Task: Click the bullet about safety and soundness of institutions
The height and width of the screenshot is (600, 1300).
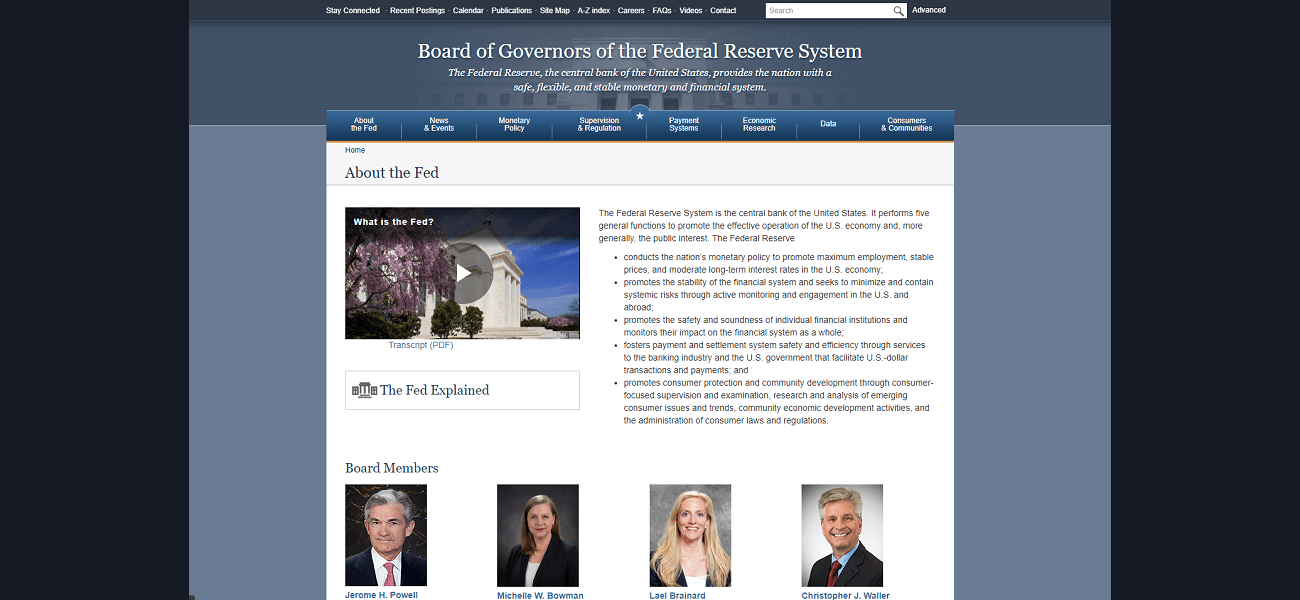Action: pos(766,326)
